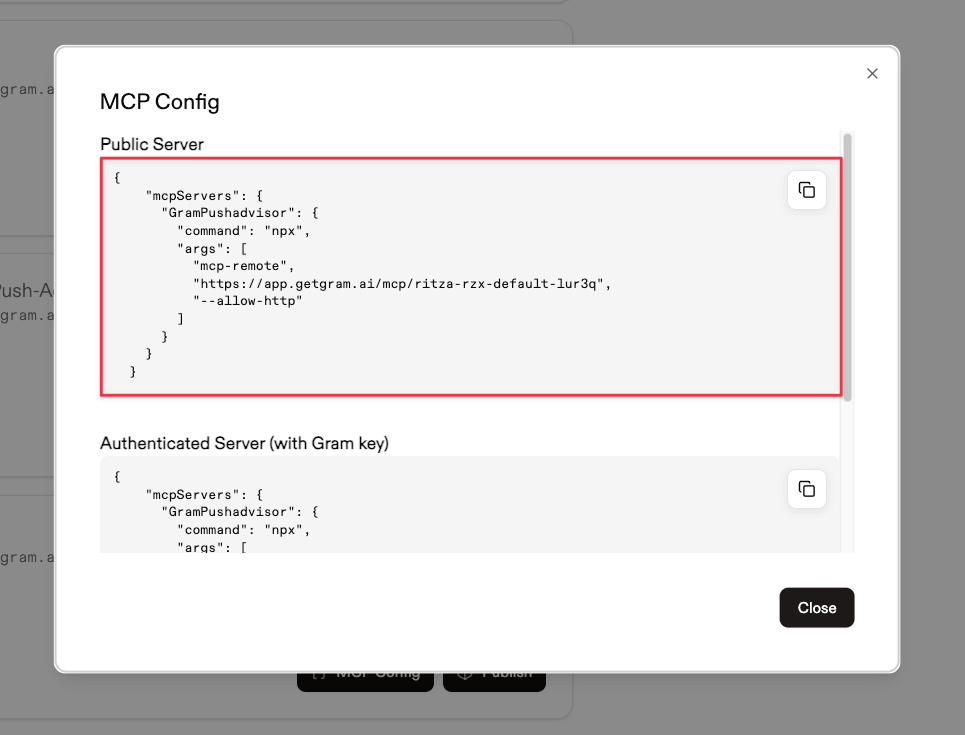The width and height of the screenshot is (965, 735).
Task: Close the MCP Config dialog with X
Action: [x=872, y=74]
